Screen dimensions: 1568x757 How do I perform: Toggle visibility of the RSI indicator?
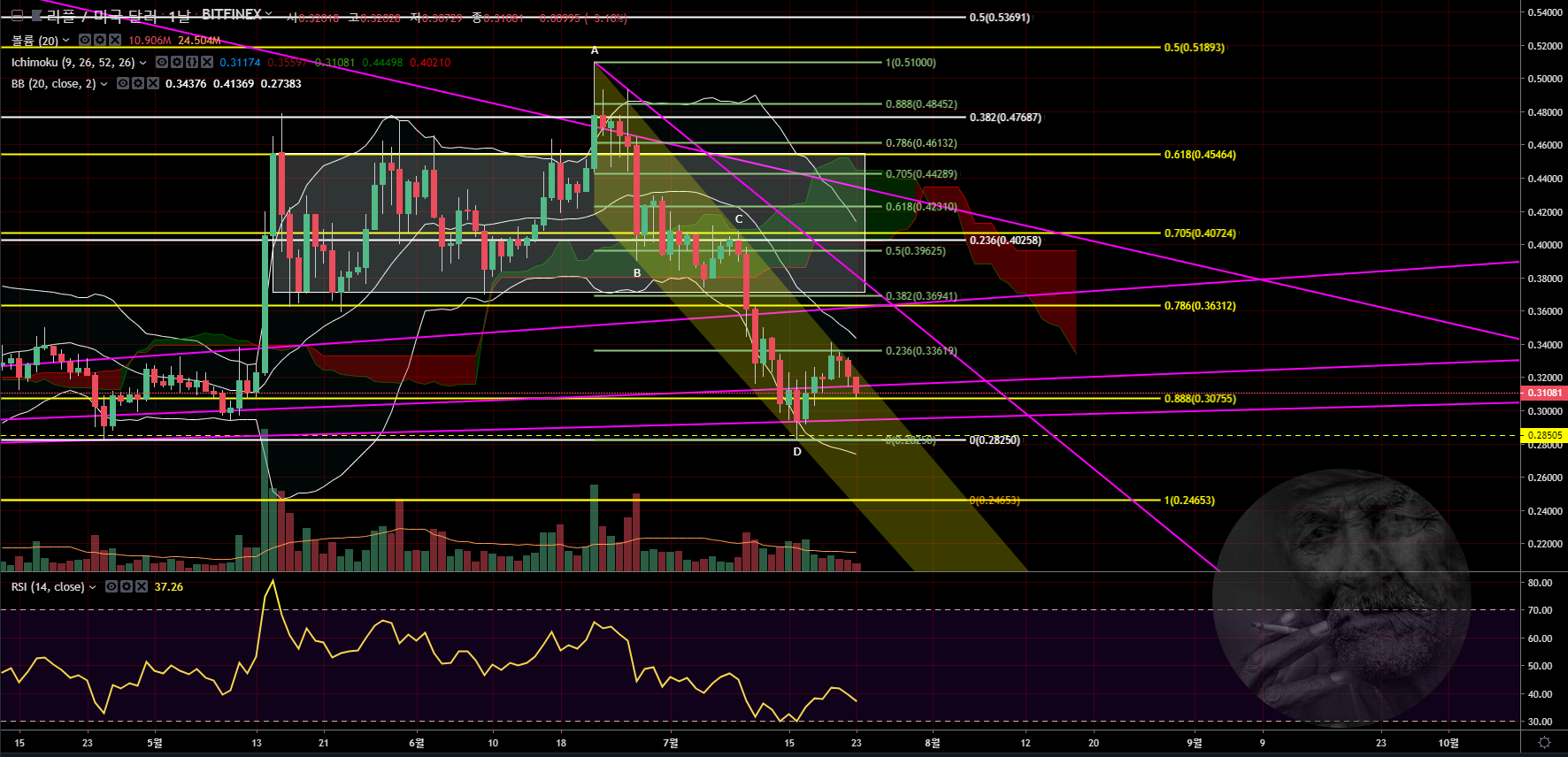pos(111,586)
